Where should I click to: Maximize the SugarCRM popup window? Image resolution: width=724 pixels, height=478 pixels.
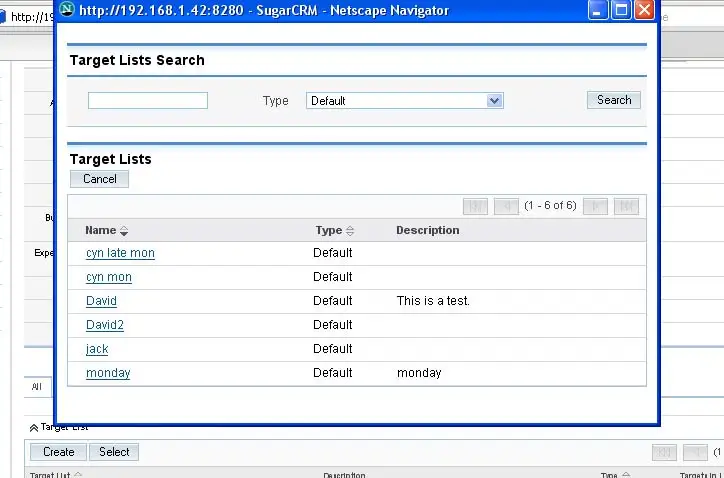pyautogui.click(x=621, y=10)
